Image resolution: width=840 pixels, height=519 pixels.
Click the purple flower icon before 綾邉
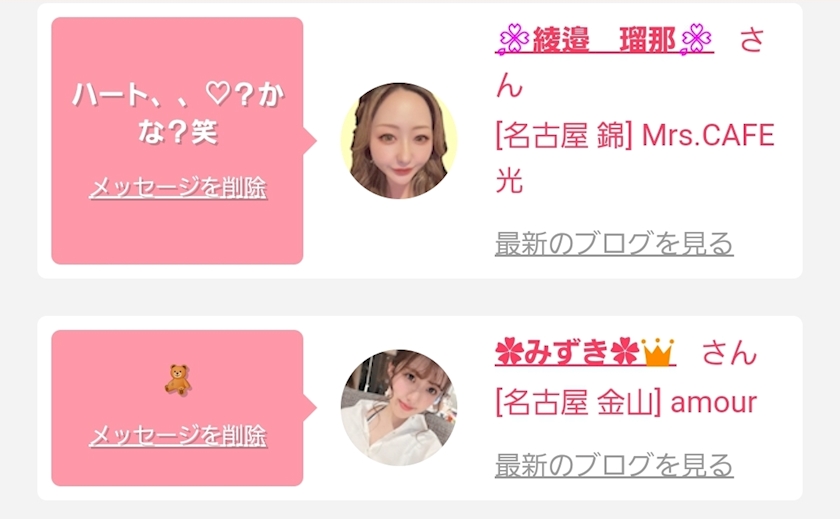click(x=514, y=40)
